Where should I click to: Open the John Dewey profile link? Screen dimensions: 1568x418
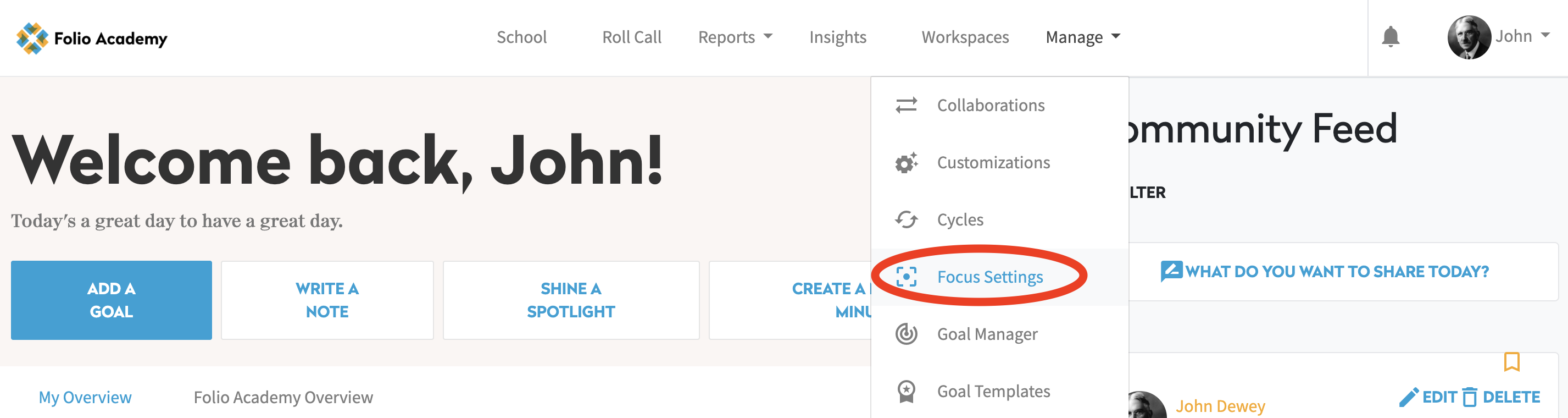1220,406
